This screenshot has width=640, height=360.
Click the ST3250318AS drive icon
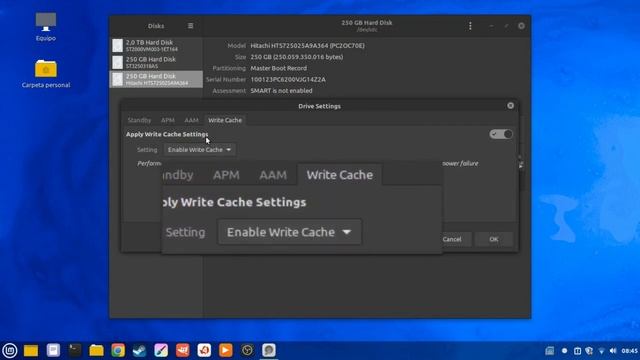point(118,62)
